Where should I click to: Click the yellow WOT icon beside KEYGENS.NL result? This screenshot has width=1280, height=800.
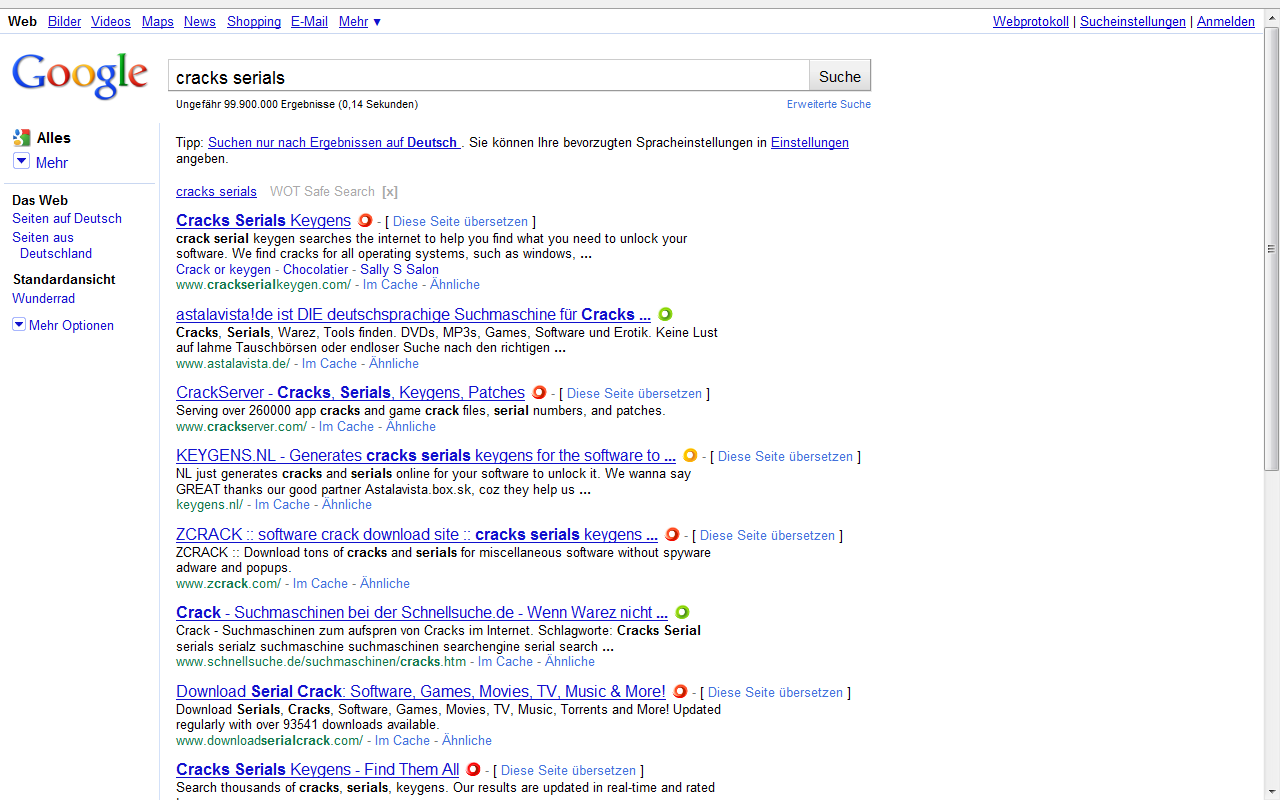[690, 456]
